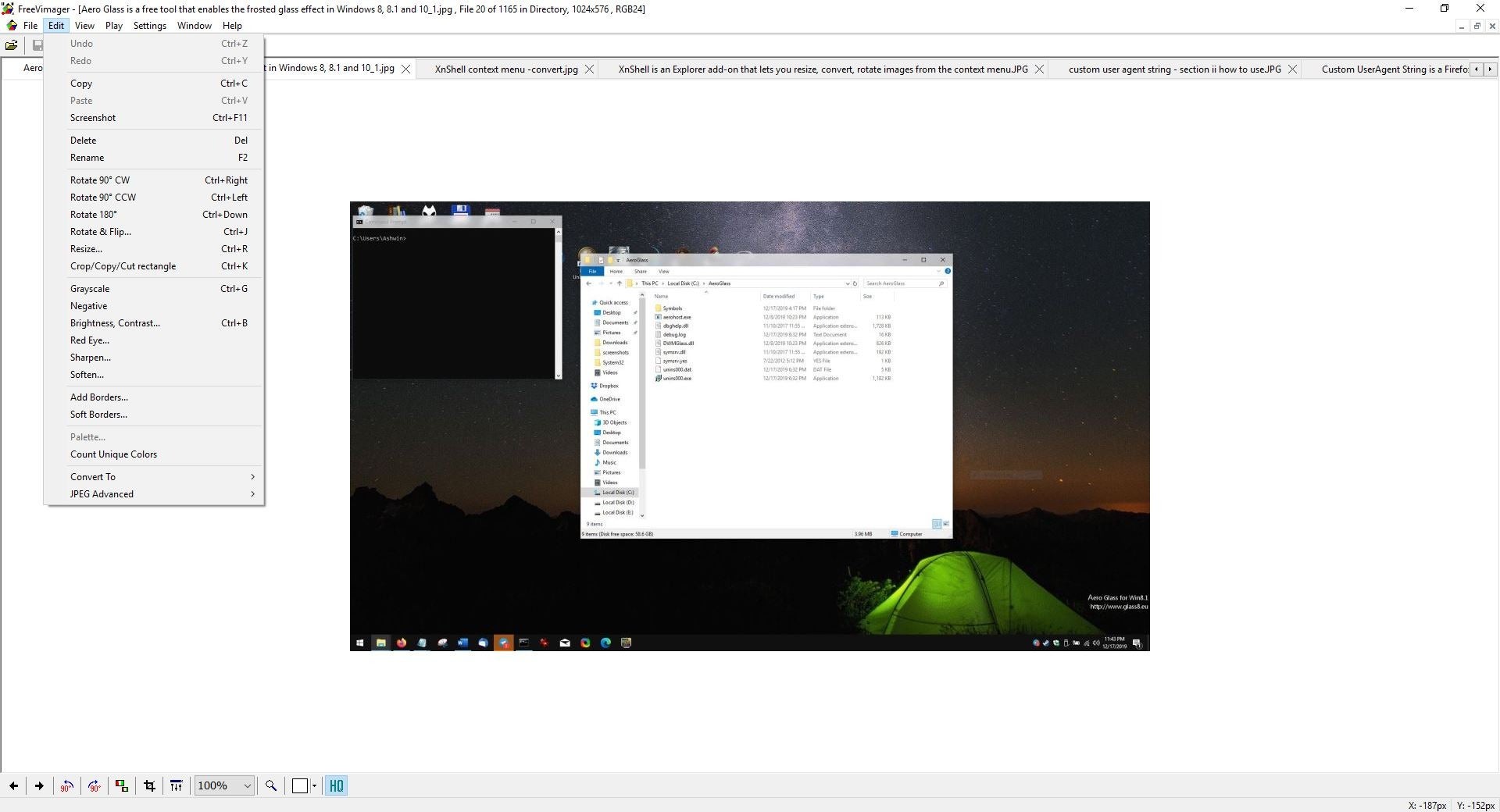
Task: Rotate 90° counter-clockwise toolbar icon
Action: (x=66, y=785)
